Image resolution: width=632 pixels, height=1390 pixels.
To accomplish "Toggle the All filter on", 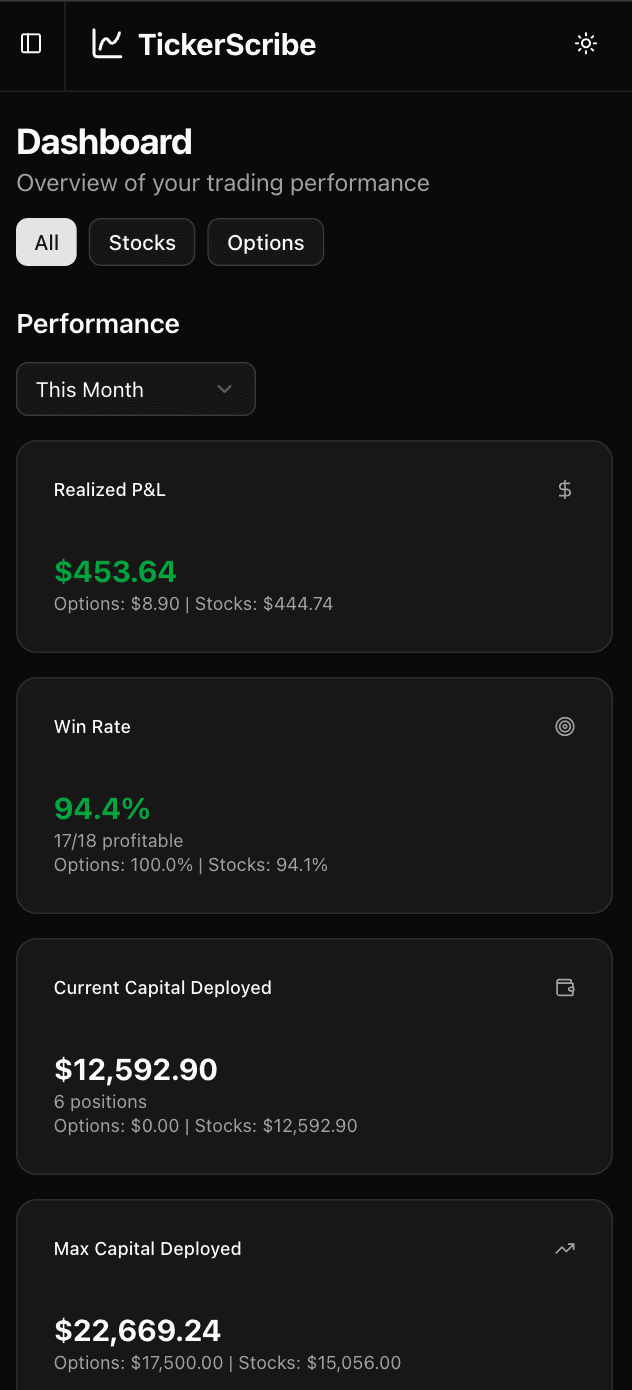I will [x=46, y=242].
